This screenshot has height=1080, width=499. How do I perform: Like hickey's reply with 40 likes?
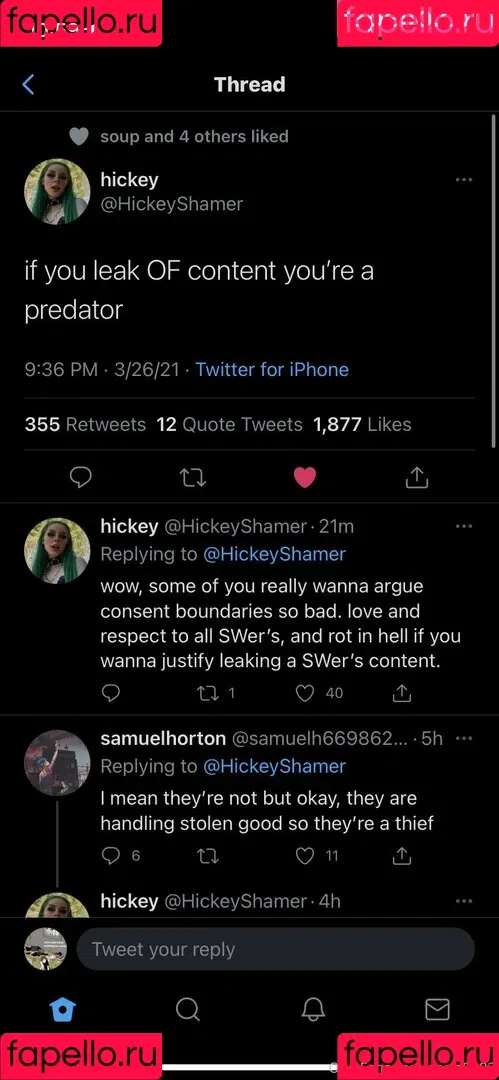click(x=320, y=693)
